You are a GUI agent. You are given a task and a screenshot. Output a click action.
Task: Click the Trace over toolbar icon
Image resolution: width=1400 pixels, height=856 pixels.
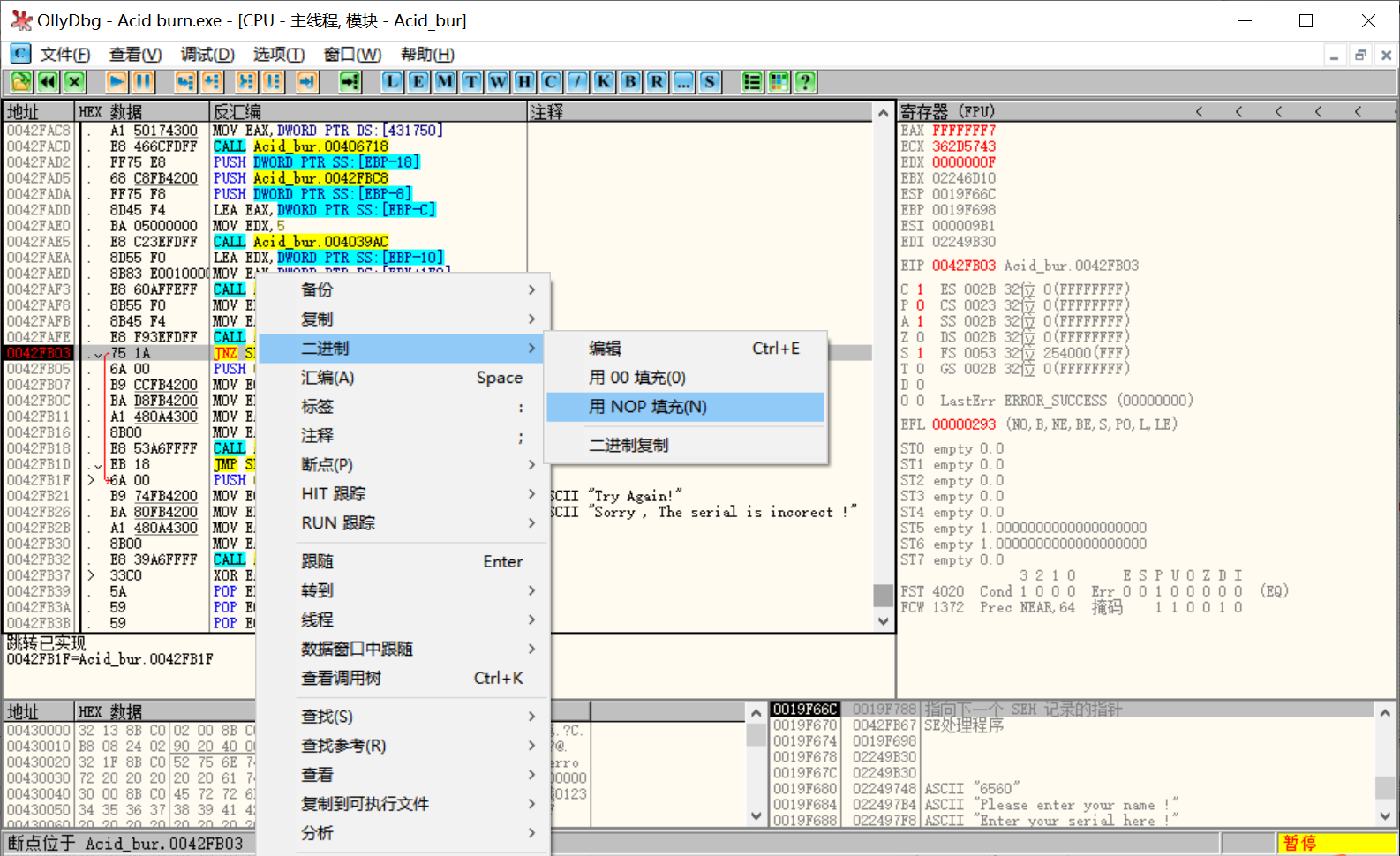click(x=273, y=82)
